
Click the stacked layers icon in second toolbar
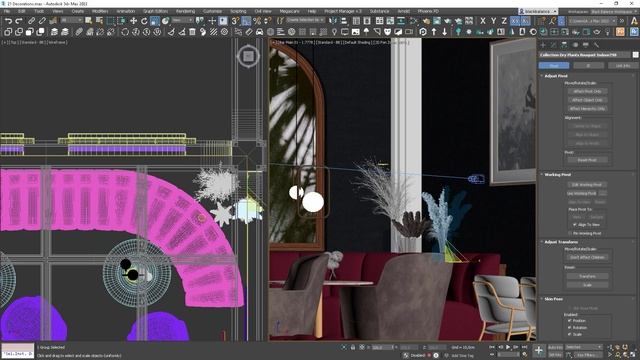tap(54, 32)
